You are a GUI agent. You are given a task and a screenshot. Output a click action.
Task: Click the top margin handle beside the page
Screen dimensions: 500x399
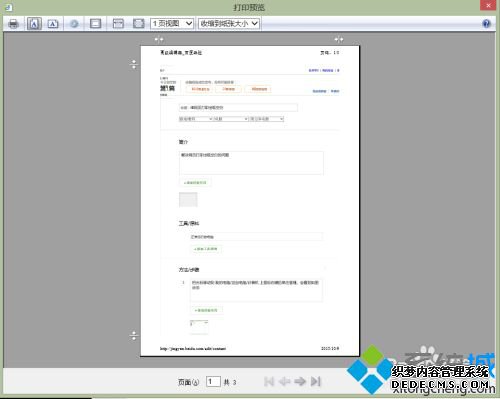(x=134, y=64)
